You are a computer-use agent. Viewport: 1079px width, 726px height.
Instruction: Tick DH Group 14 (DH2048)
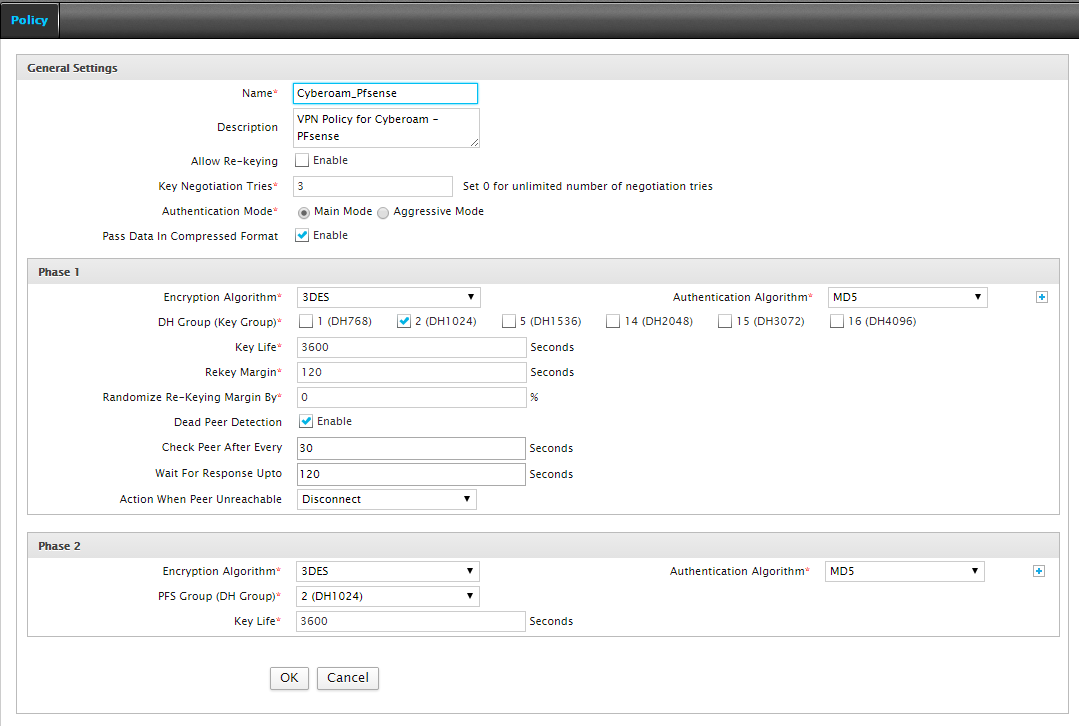click(613, 321)
